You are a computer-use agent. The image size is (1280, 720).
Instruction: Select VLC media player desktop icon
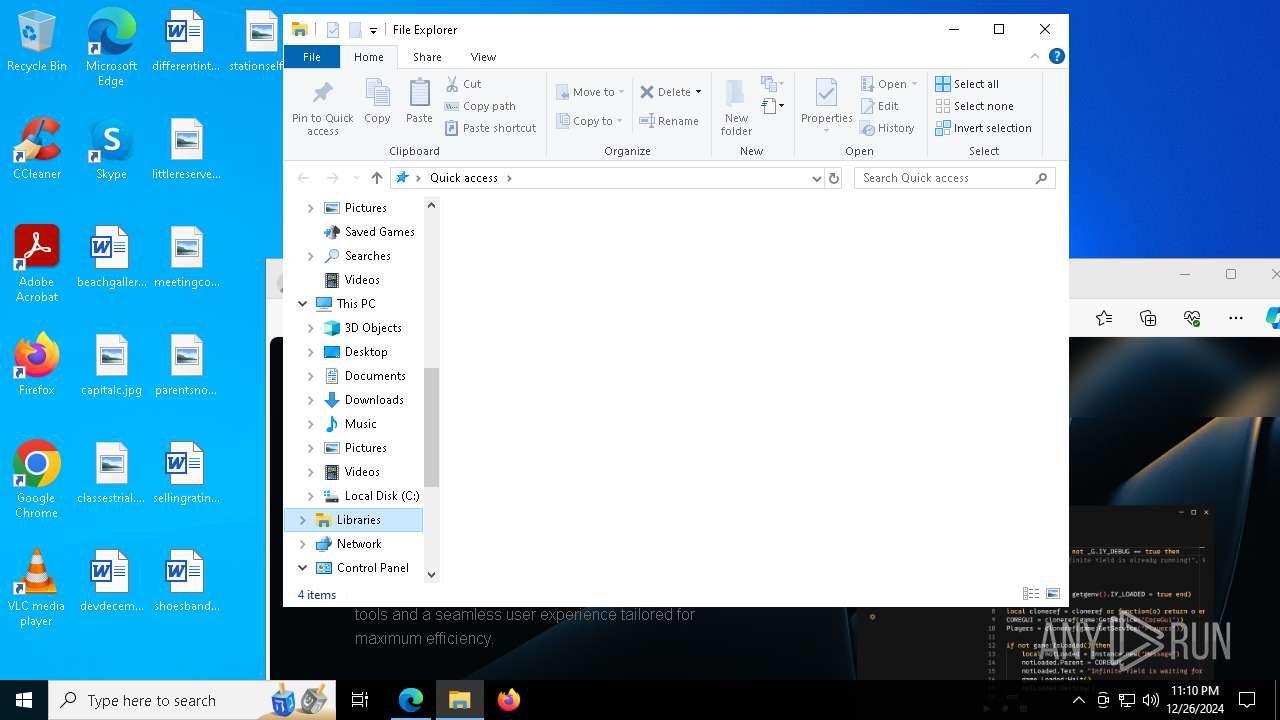[37, 588]
